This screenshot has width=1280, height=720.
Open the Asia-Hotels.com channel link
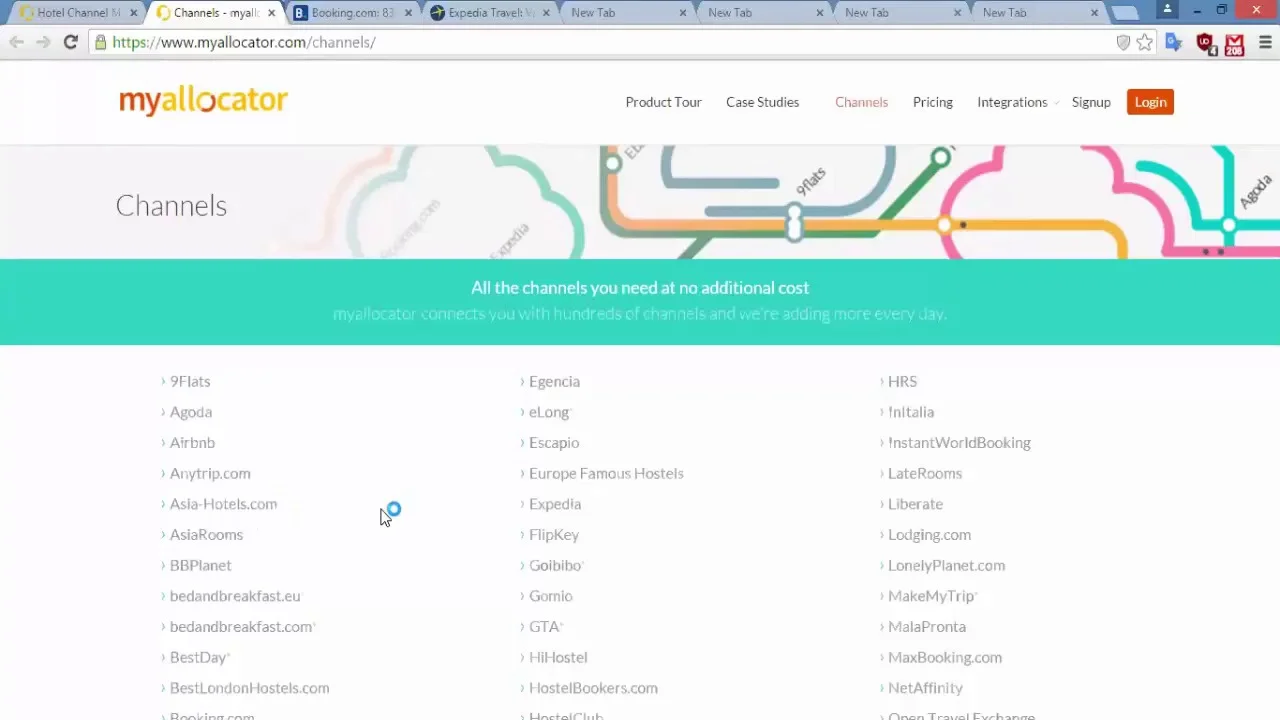(223, 504)
